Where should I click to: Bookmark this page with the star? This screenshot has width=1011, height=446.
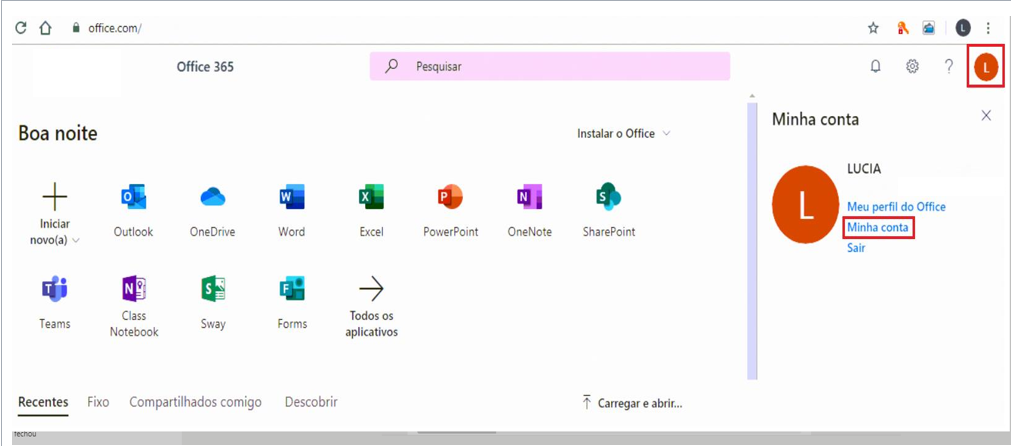click(x=873, y=28)
